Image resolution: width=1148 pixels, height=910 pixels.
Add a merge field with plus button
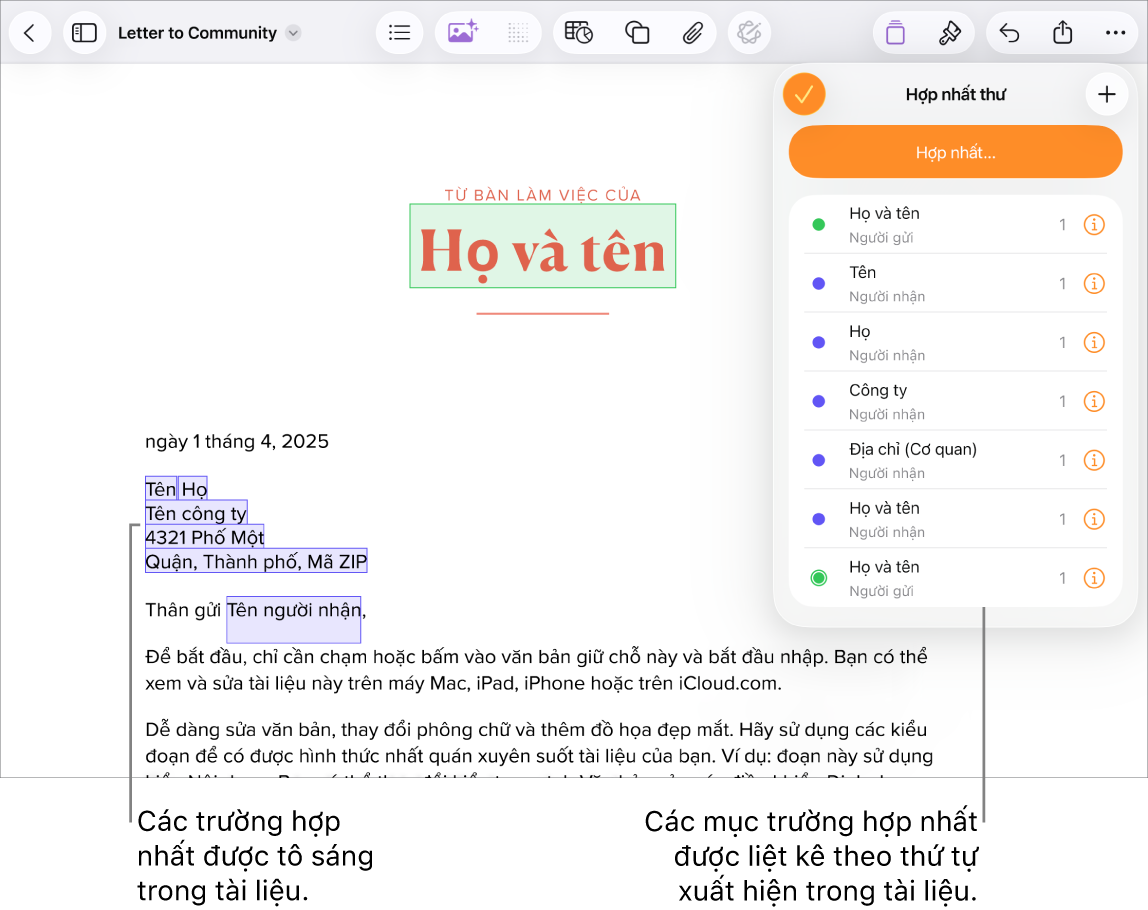(x=1106, y=94)
